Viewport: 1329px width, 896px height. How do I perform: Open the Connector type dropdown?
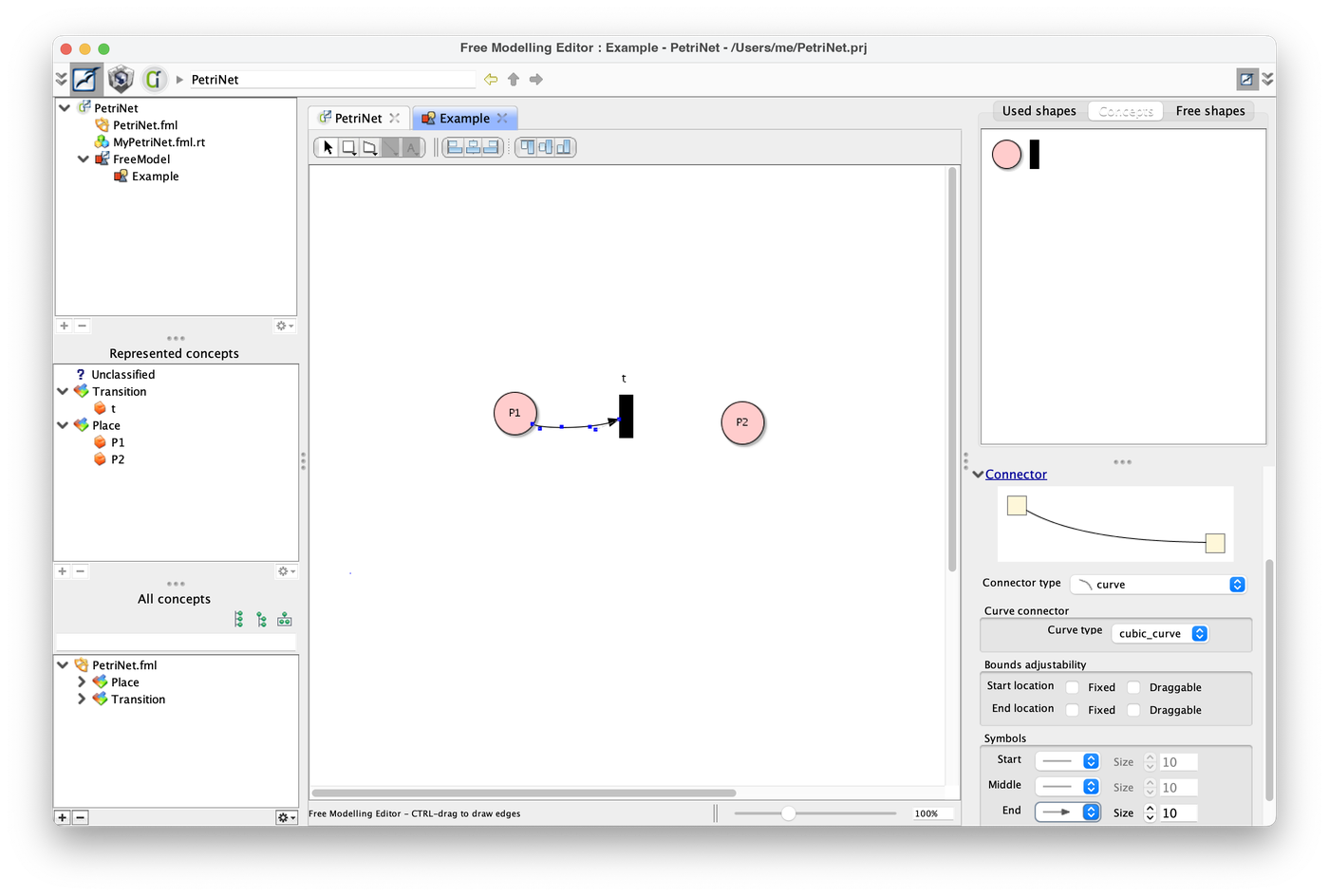(x=1158, y=585)
